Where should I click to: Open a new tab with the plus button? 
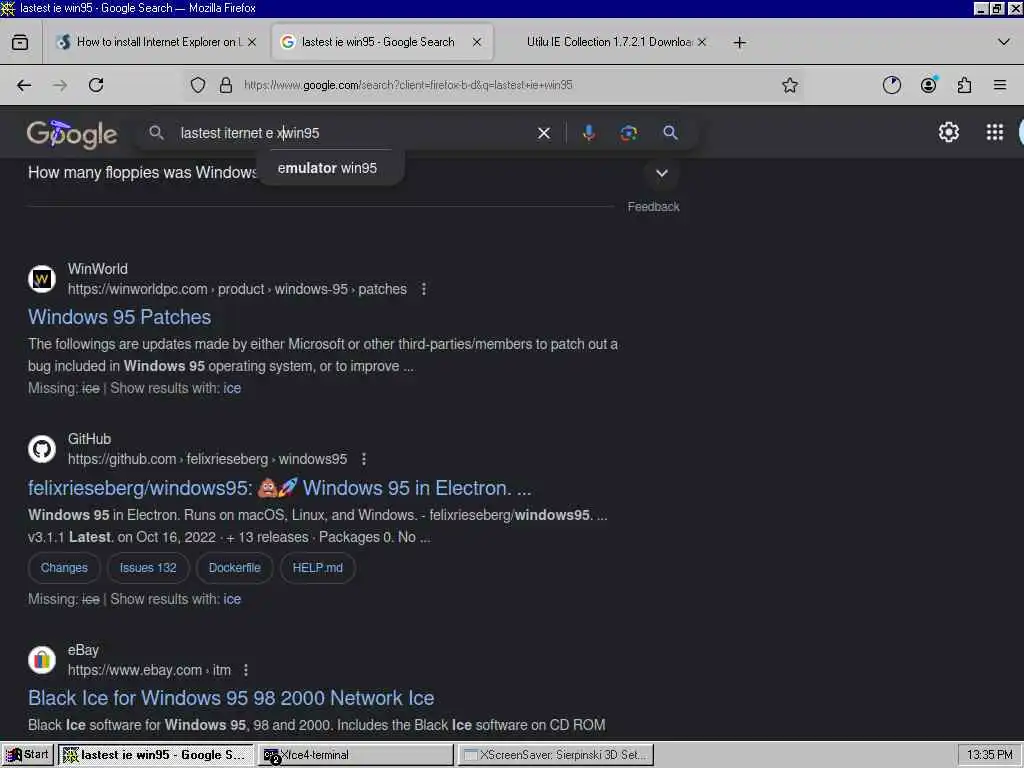[739, 42]
